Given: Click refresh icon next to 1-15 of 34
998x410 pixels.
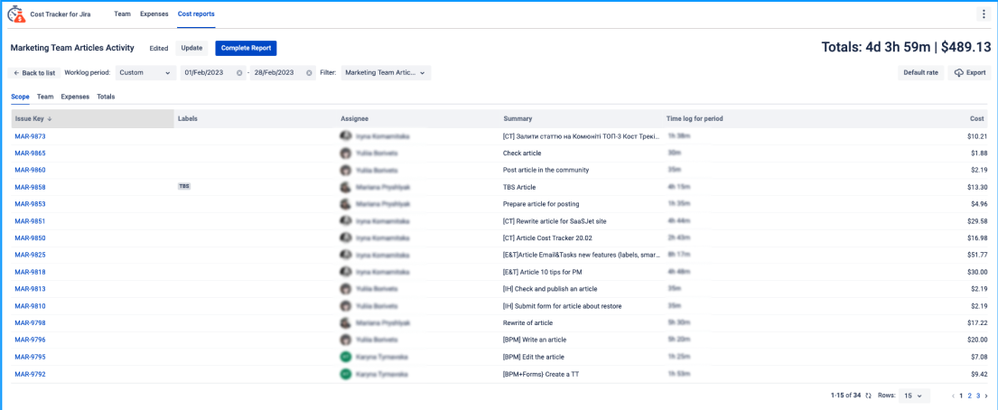Looking at the screenshot, I should pyautogui.click(x=867, y=395).
